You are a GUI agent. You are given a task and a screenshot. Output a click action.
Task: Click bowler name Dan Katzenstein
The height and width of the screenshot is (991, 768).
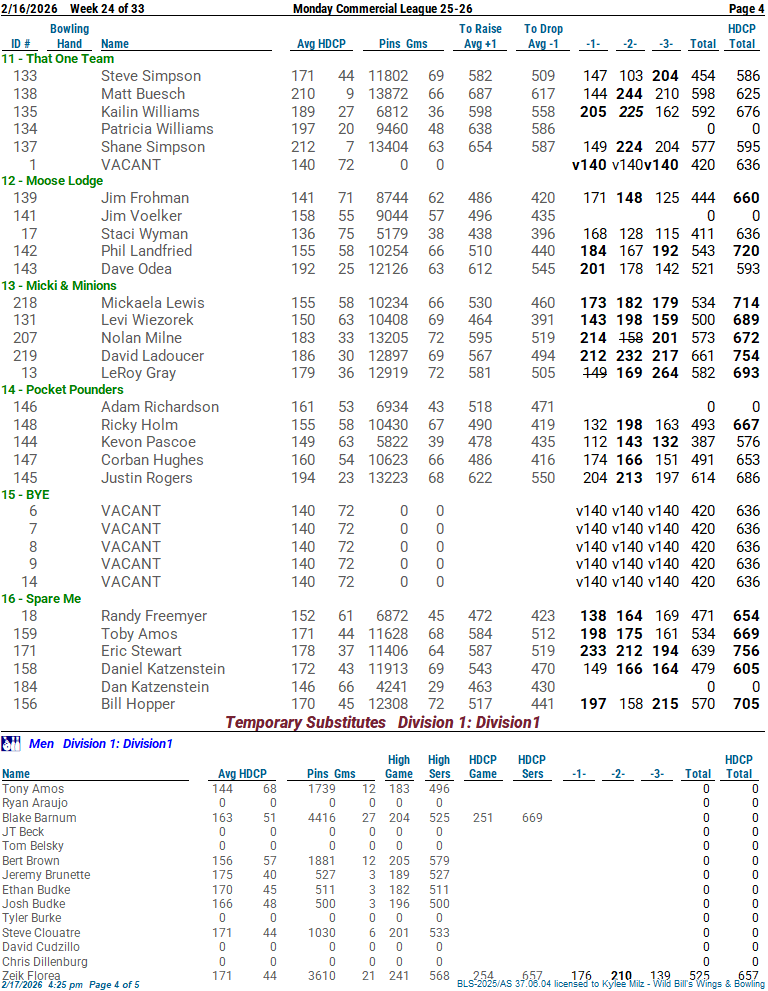click(154, 687)
